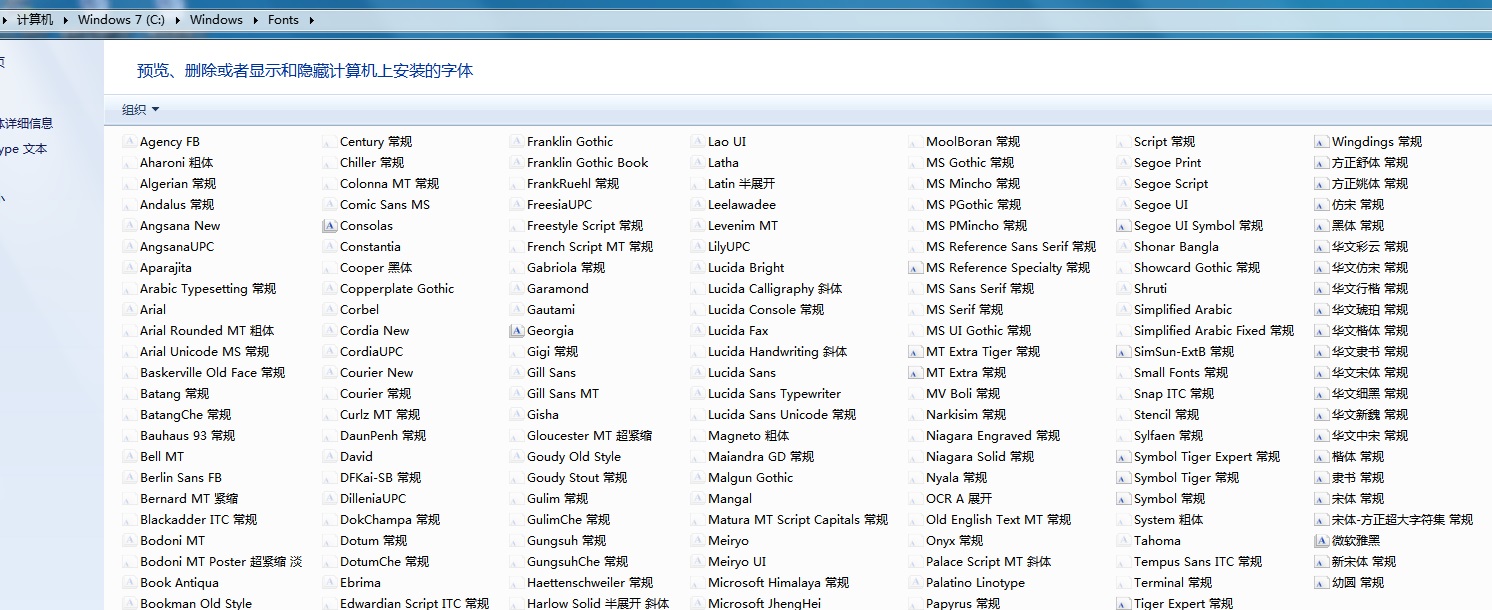Select MS Gothic 常规 font
Screen dimensions: 1492x610
click(970, 163)
